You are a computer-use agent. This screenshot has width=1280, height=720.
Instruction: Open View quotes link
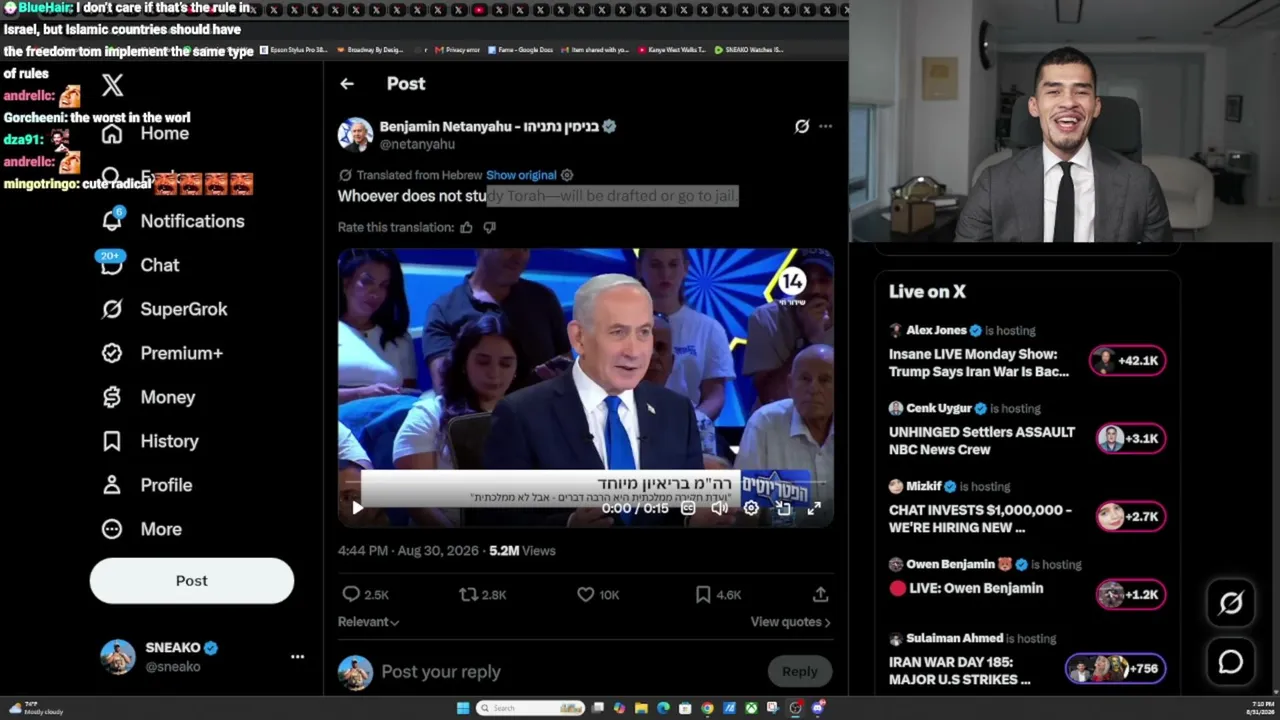(x=790, y=622)
